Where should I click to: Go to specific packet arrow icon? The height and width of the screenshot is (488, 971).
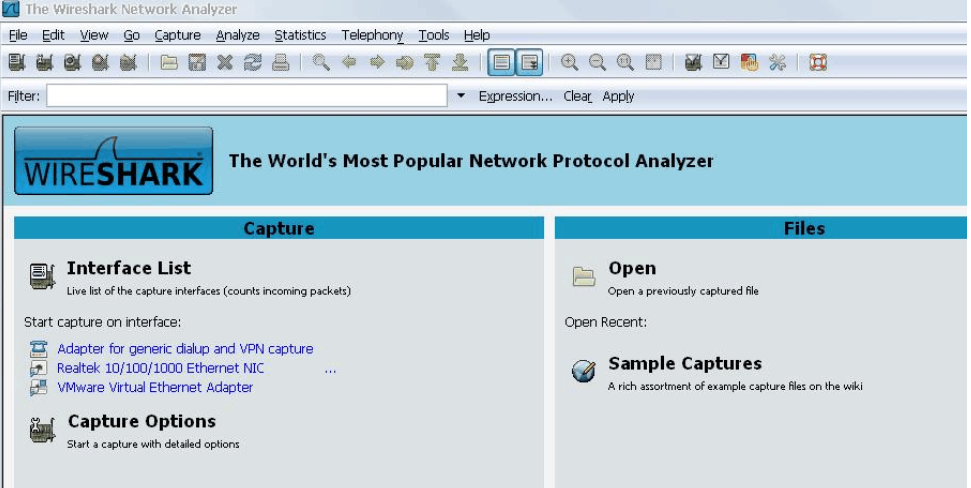(404, 63)
